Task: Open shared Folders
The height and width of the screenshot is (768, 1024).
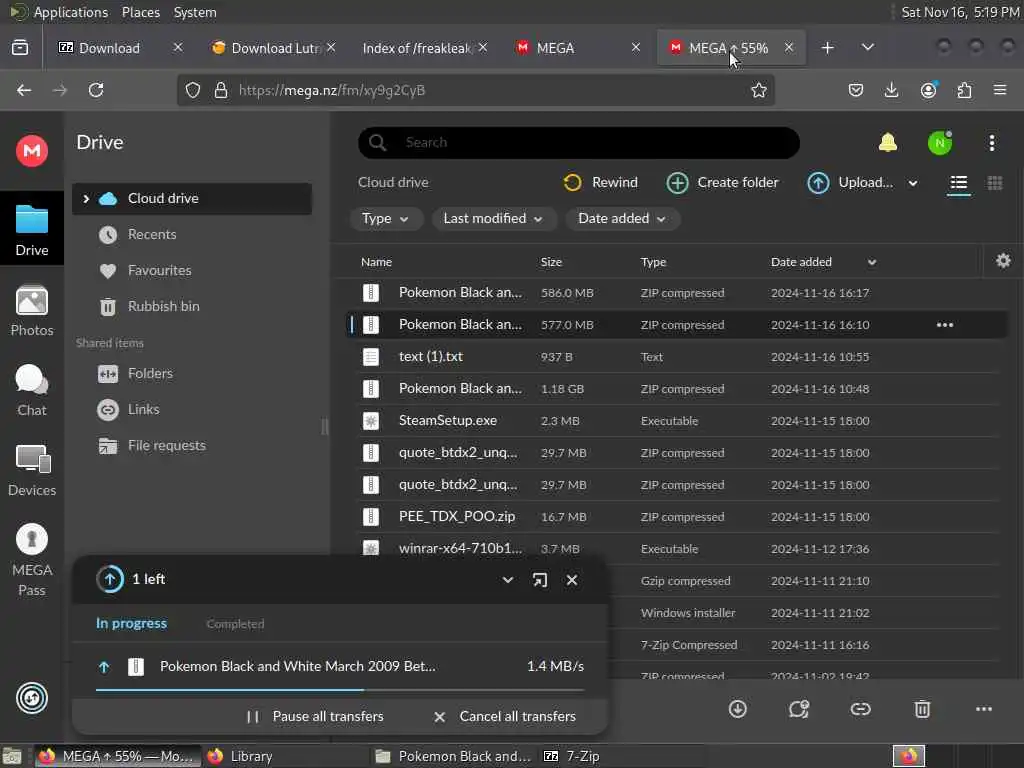Action: (x=192, y=374)
